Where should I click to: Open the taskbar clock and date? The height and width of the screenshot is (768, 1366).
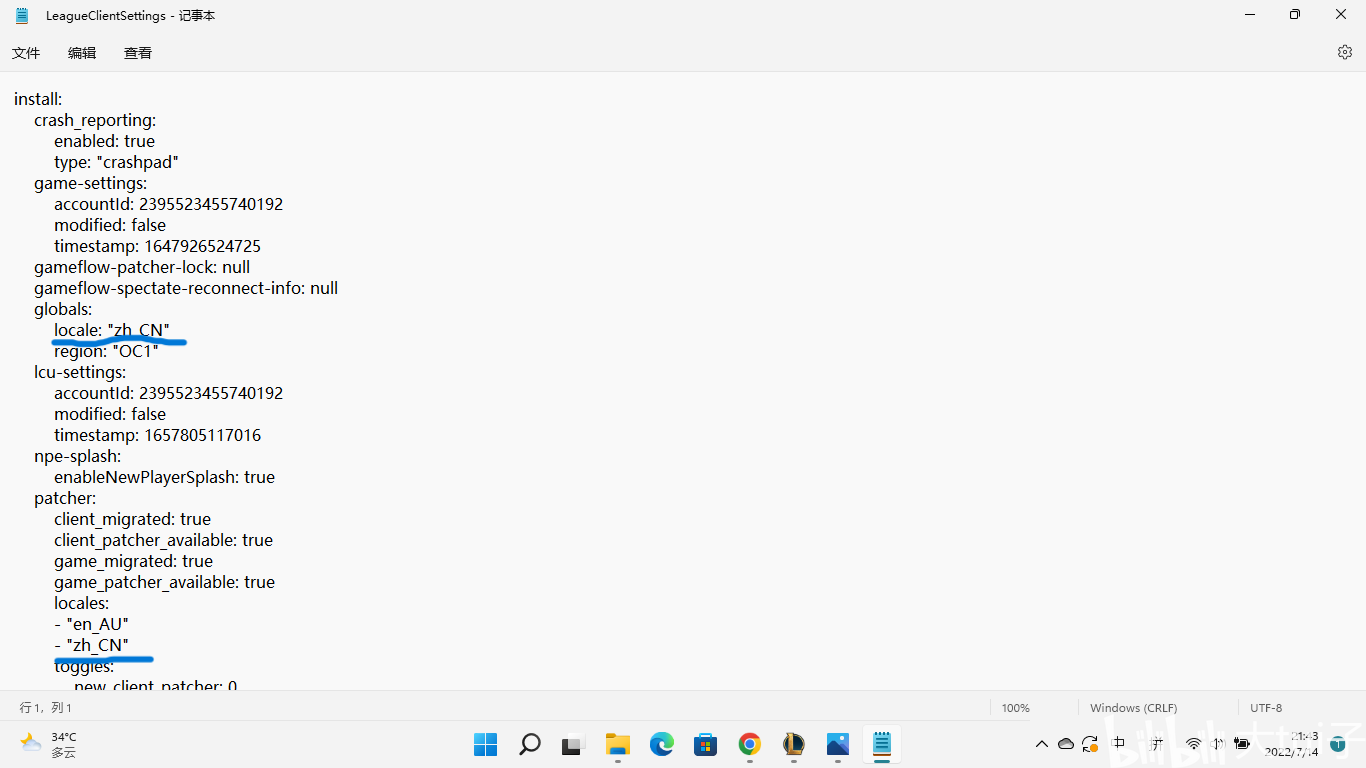[1291, 744]
